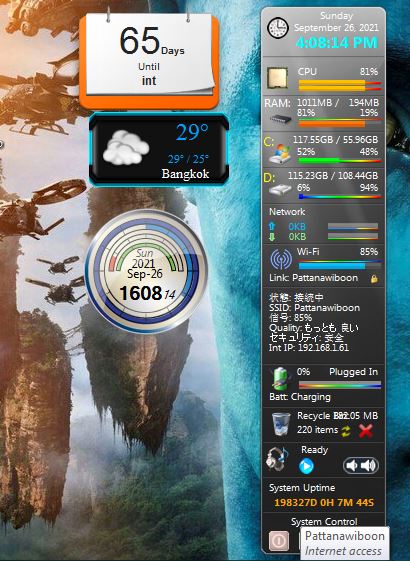410x561 pixels.
Task: Click the yellow padlock security icon
Action: coord(374,279)
